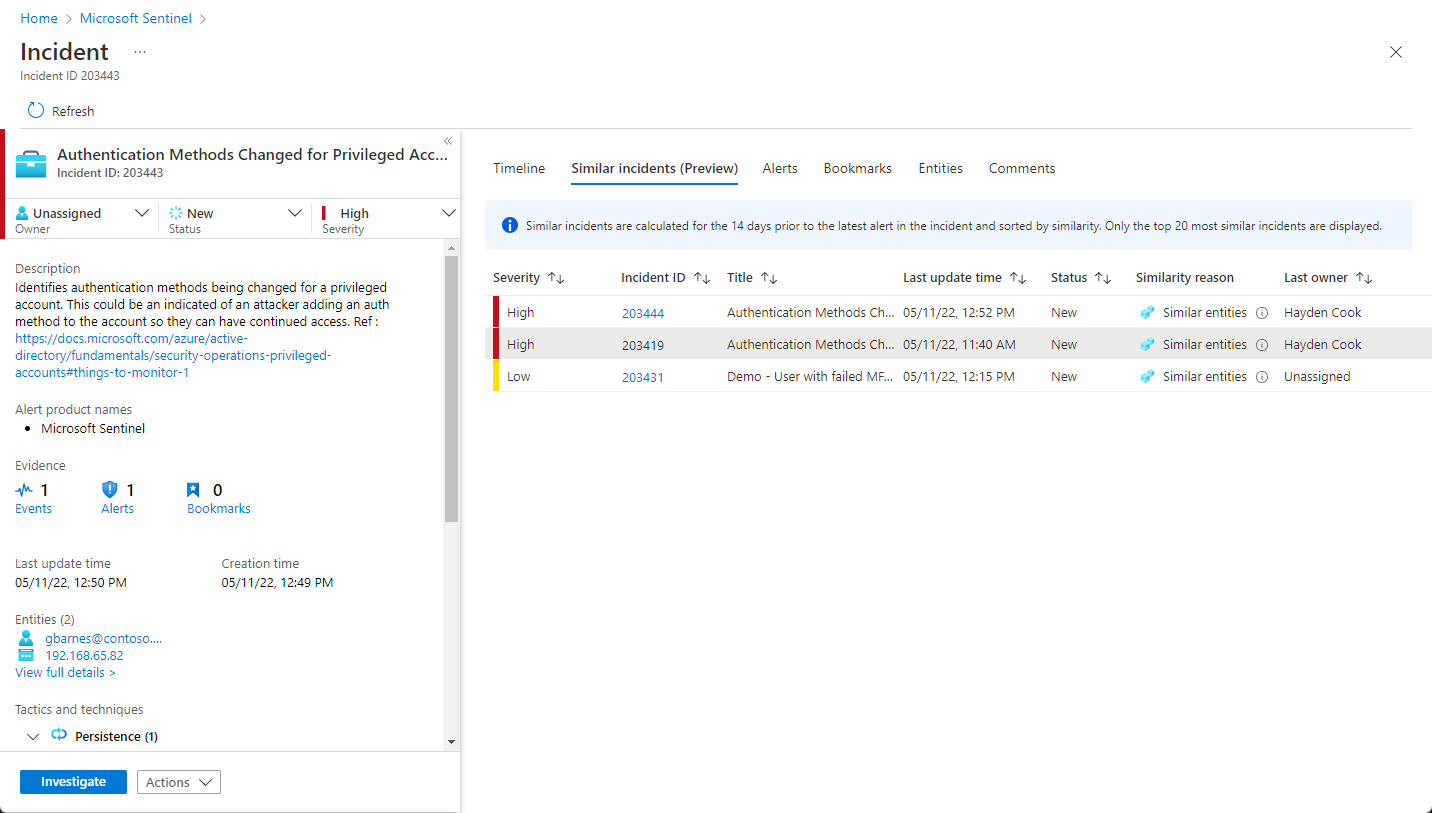
Task: Click the 05/11/22, 11:40 AM update time
Action: [x=959, y=345]
